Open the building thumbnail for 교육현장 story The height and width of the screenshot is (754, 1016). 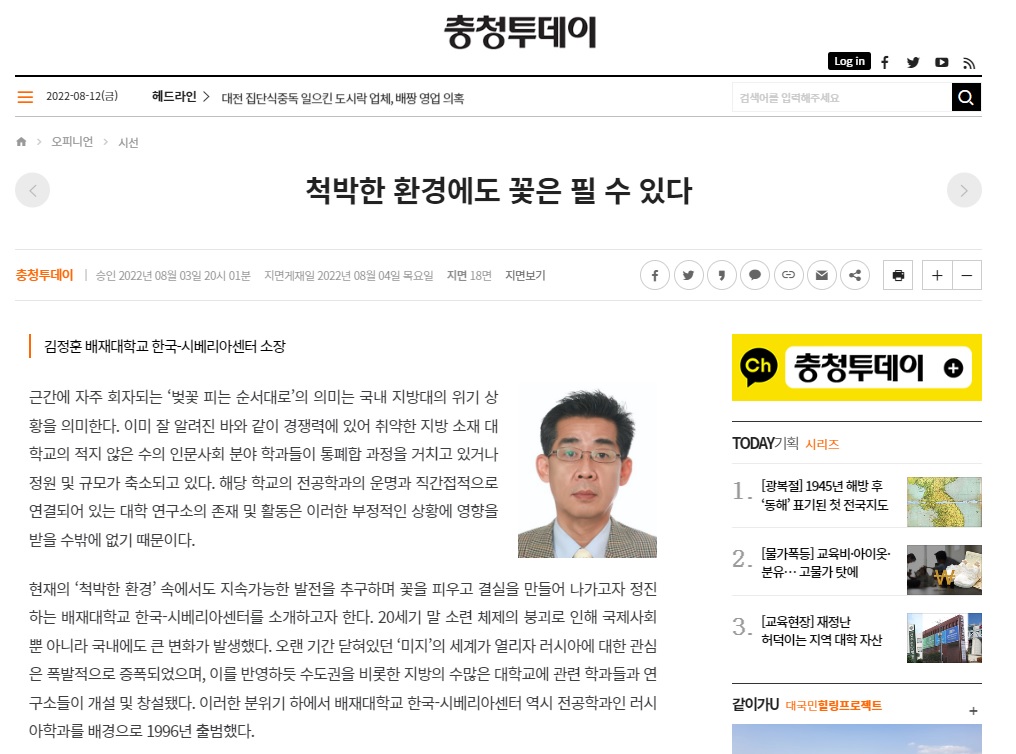[x=944, y=638]
